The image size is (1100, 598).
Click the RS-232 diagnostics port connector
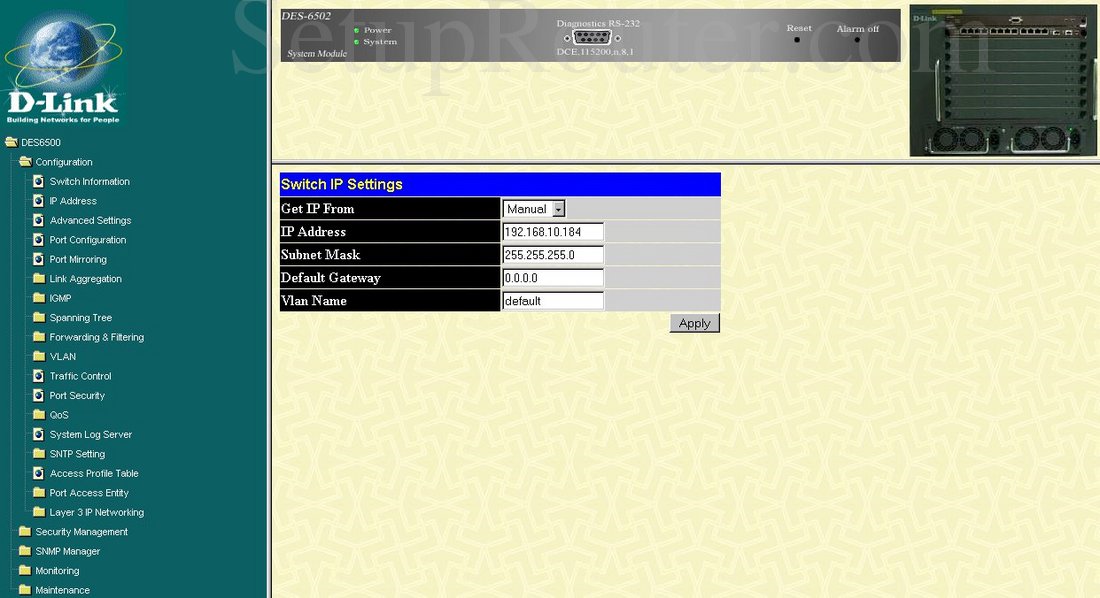(598, 38)
